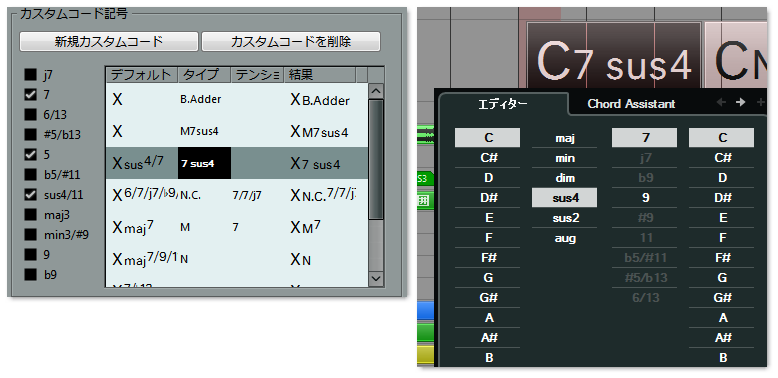778x378 pixels.
Task: Click the デフォルト column header
Action: coord(142,75)
